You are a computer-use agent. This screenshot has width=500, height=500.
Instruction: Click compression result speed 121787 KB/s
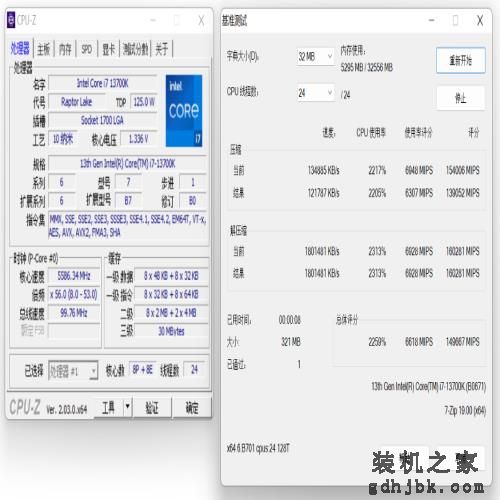click(x=324, y=193)
